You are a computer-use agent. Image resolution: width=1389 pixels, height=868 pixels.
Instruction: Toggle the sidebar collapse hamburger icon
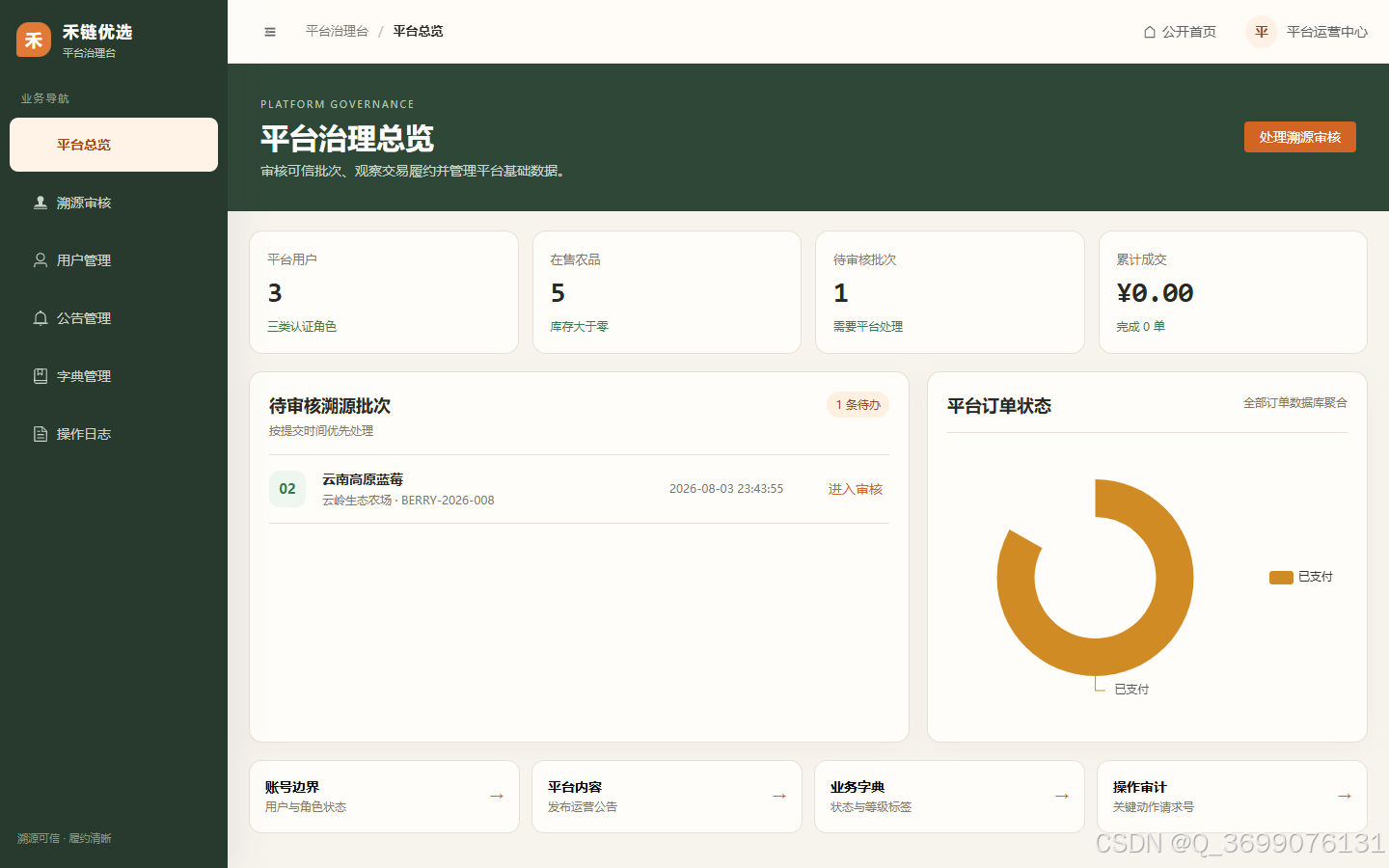click(270, 32)
